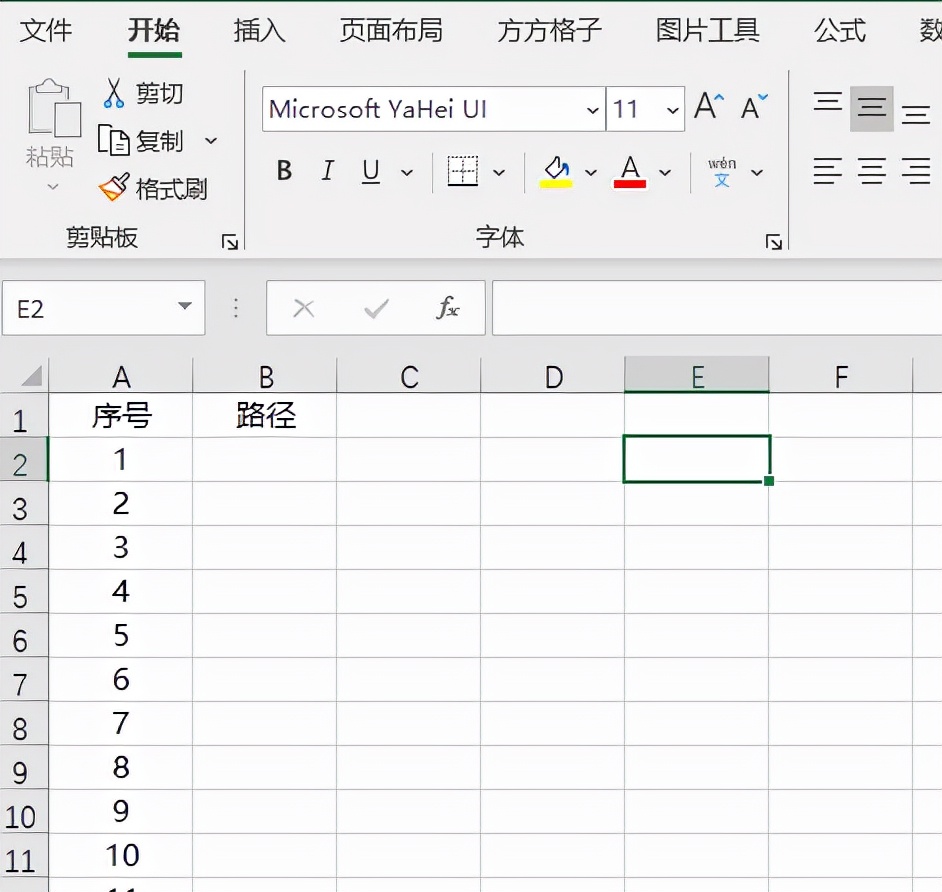This screenshot has height=892, width=942.
Task: Open the Clipboard group dialog launcher
Action: (229, 240)
